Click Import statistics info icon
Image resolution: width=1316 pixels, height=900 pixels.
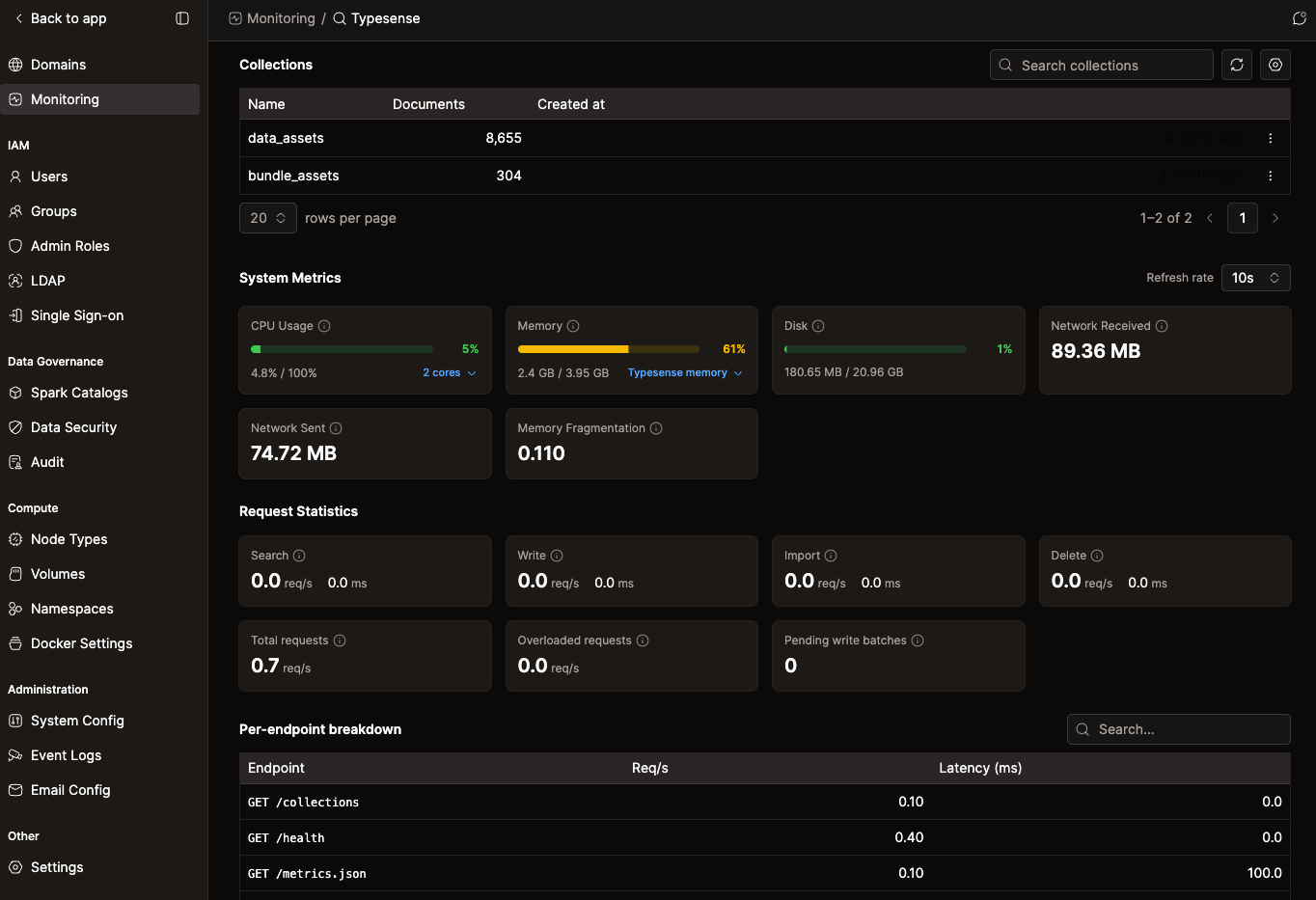(x=831, y=556)
